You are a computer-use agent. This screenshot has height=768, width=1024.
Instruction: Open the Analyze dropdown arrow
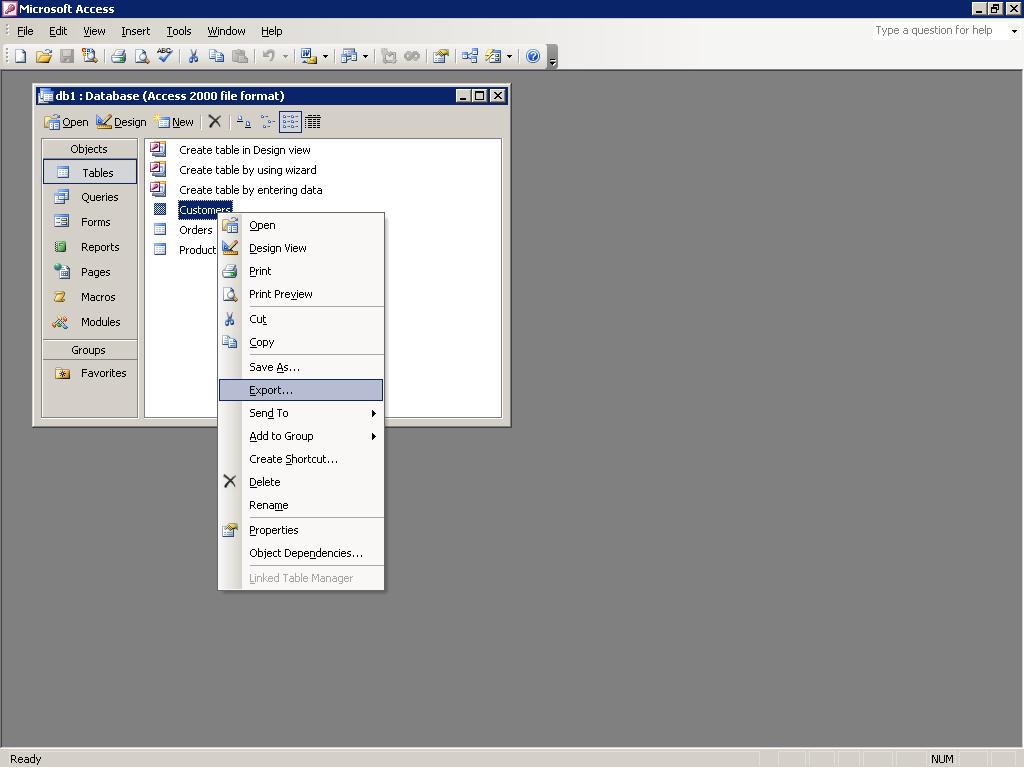coord(365,56)
